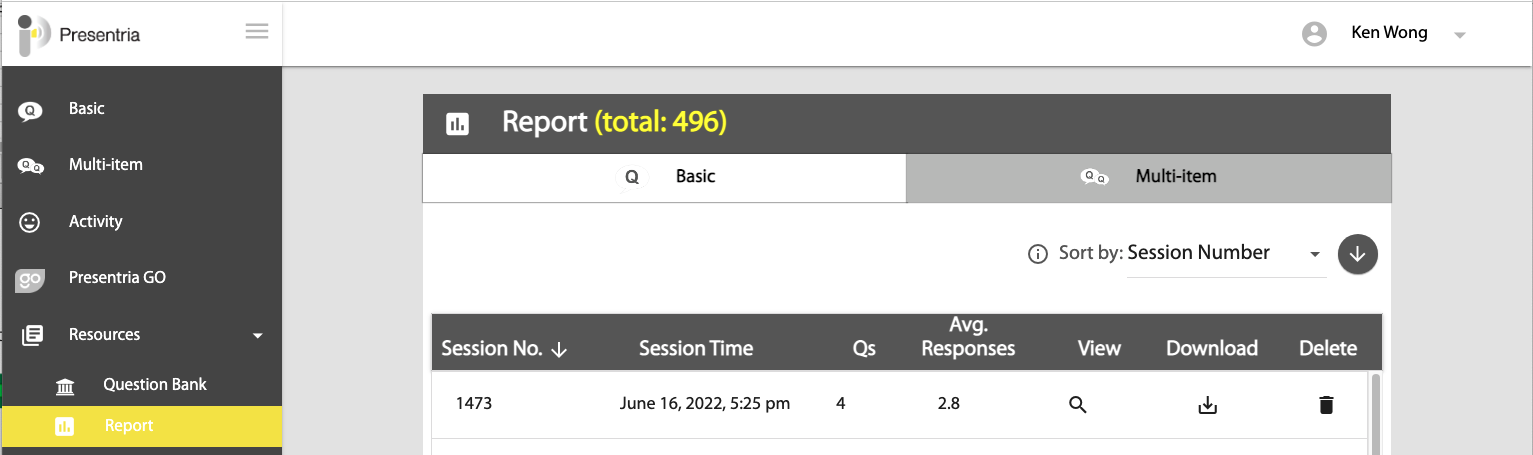
Task: Switch to the Multi-item report tab
Action: pos(1148,177)
